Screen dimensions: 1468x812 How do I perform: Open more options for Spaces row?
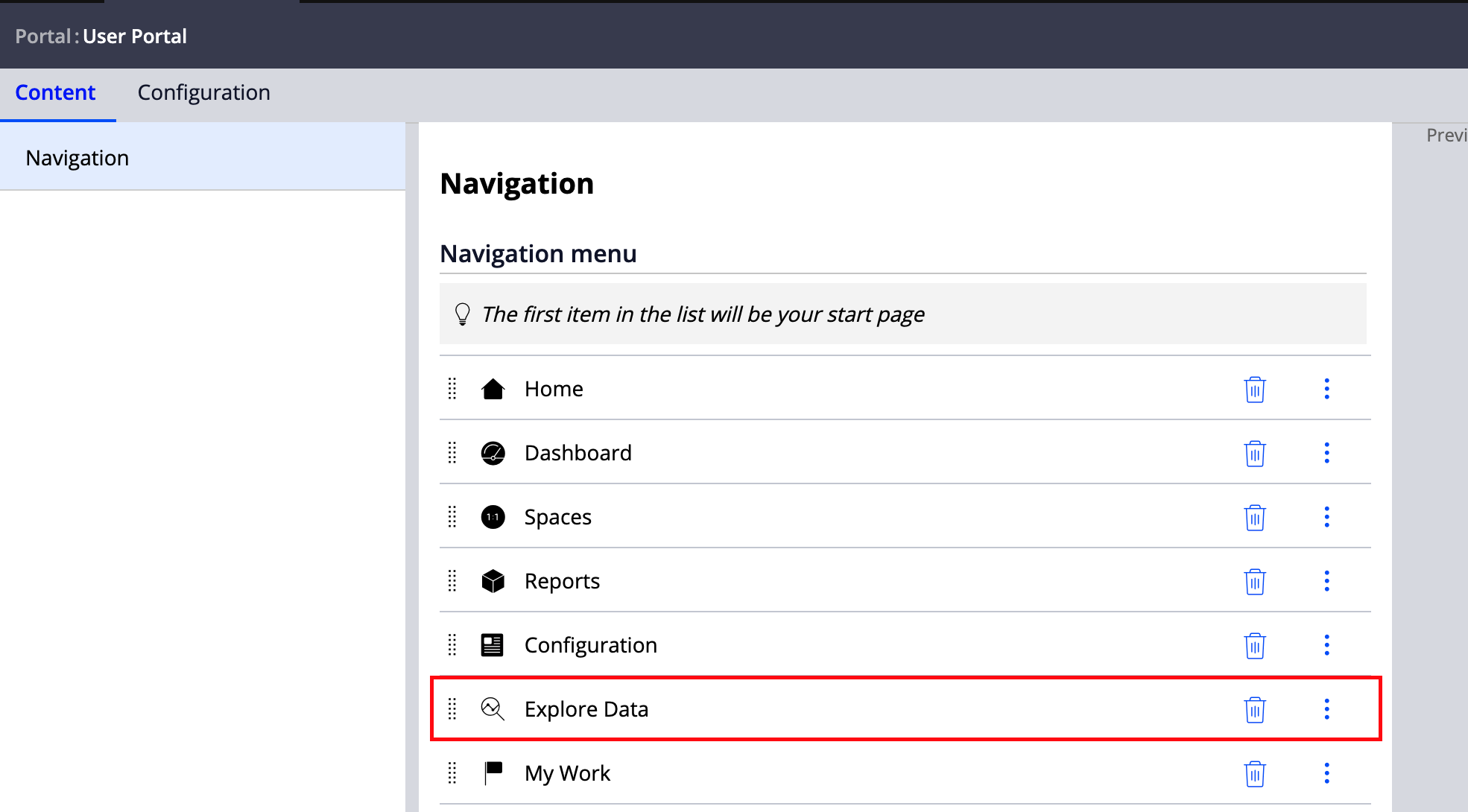pos(1326,517)
